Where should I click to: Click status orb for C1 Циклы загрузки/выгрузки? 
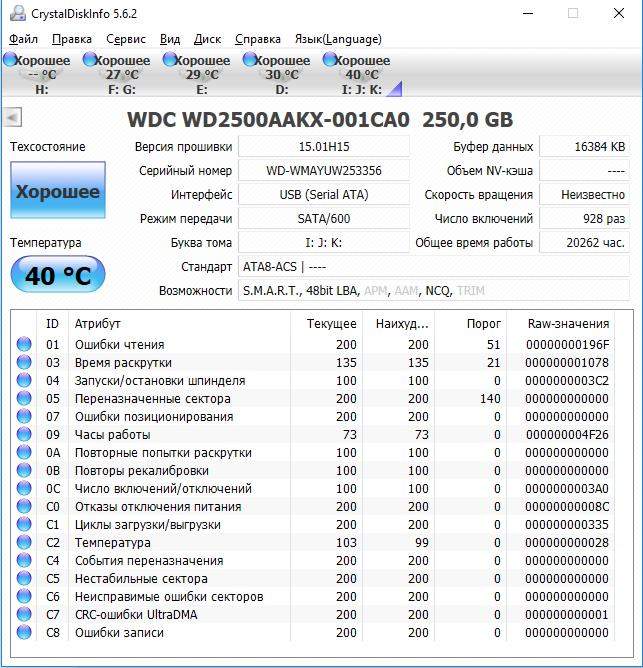point(24,524)
